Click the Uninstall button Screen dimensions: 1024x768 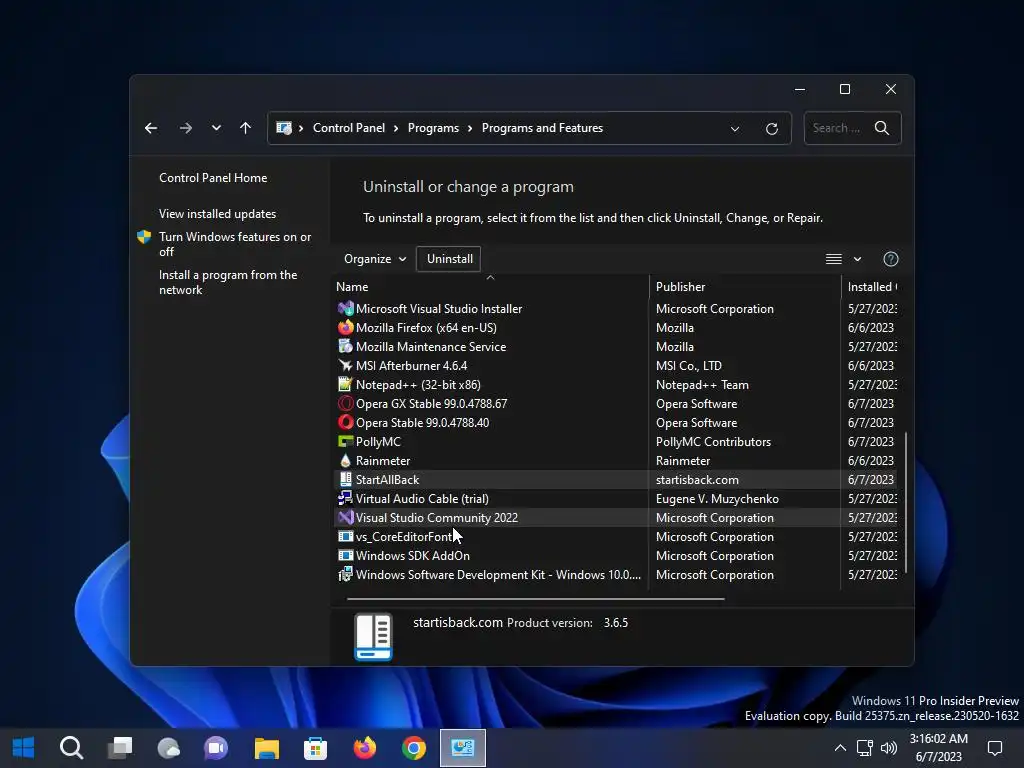tap(449, 259)
